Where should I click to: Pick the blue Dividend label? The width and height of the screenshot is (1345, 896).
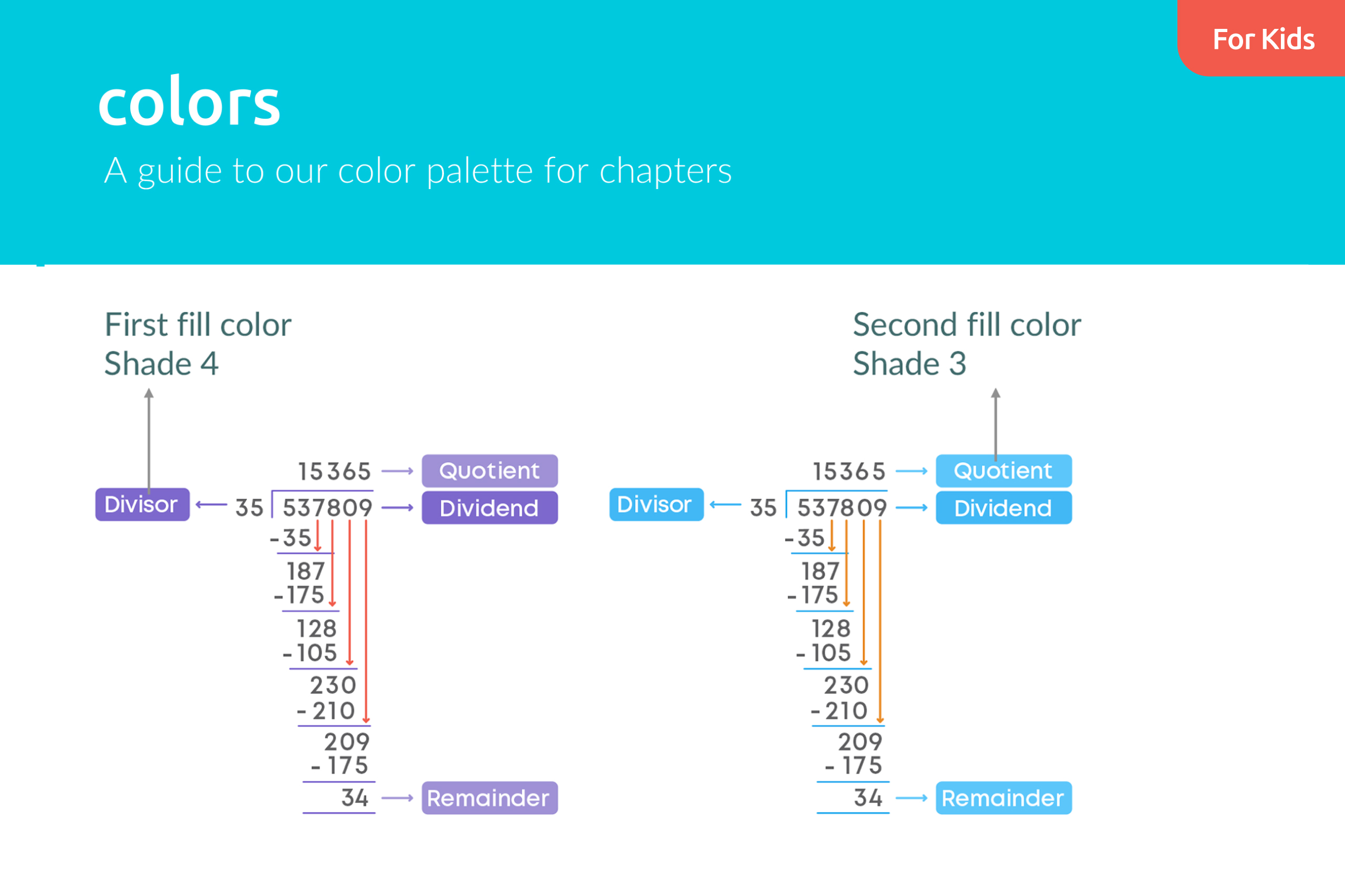[1003, 508]
